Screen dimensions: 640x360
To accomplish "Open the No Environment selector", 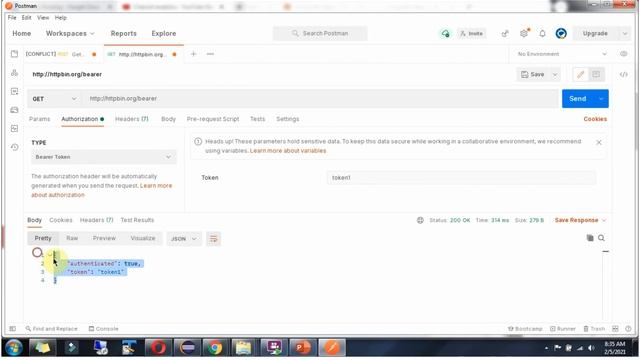I will [x=562, y=54].
